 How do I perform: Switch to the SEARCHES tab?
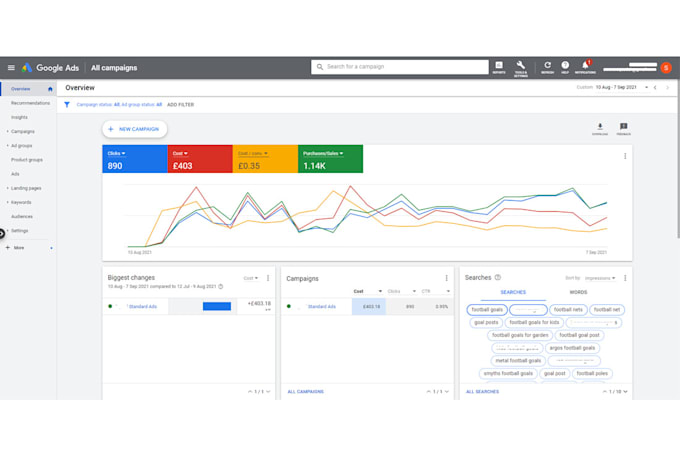point(513,292)
